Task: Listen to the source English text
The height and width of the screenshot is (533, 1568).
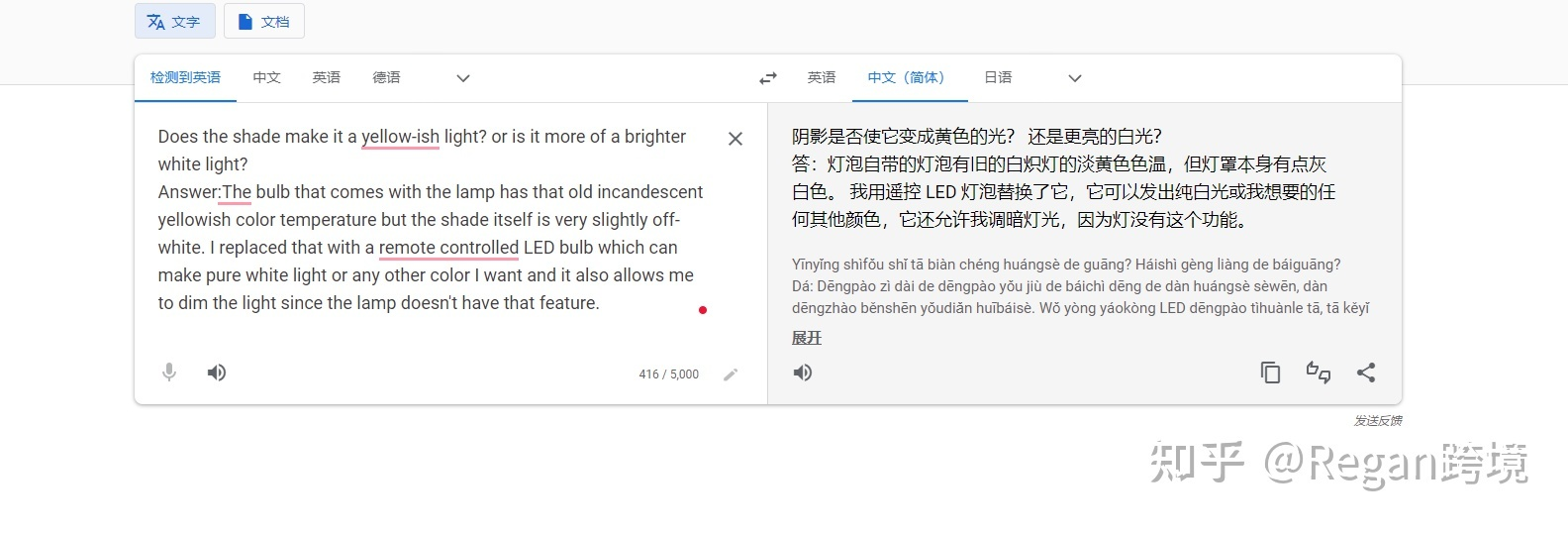Action: 217,373
